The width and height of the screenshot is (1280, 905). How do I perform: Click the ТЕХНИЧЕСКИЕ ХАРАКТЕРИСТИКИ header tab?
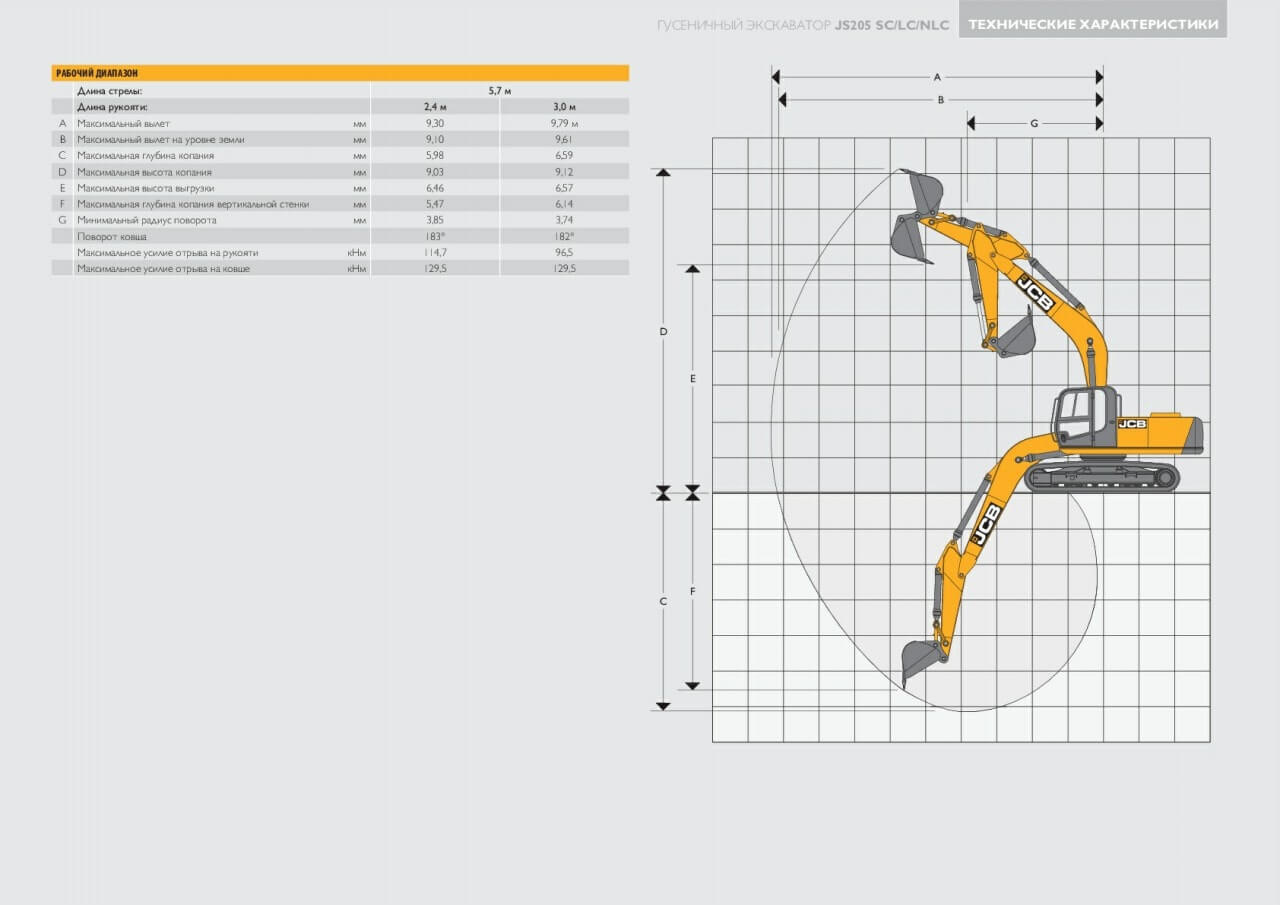point(1092,24)
